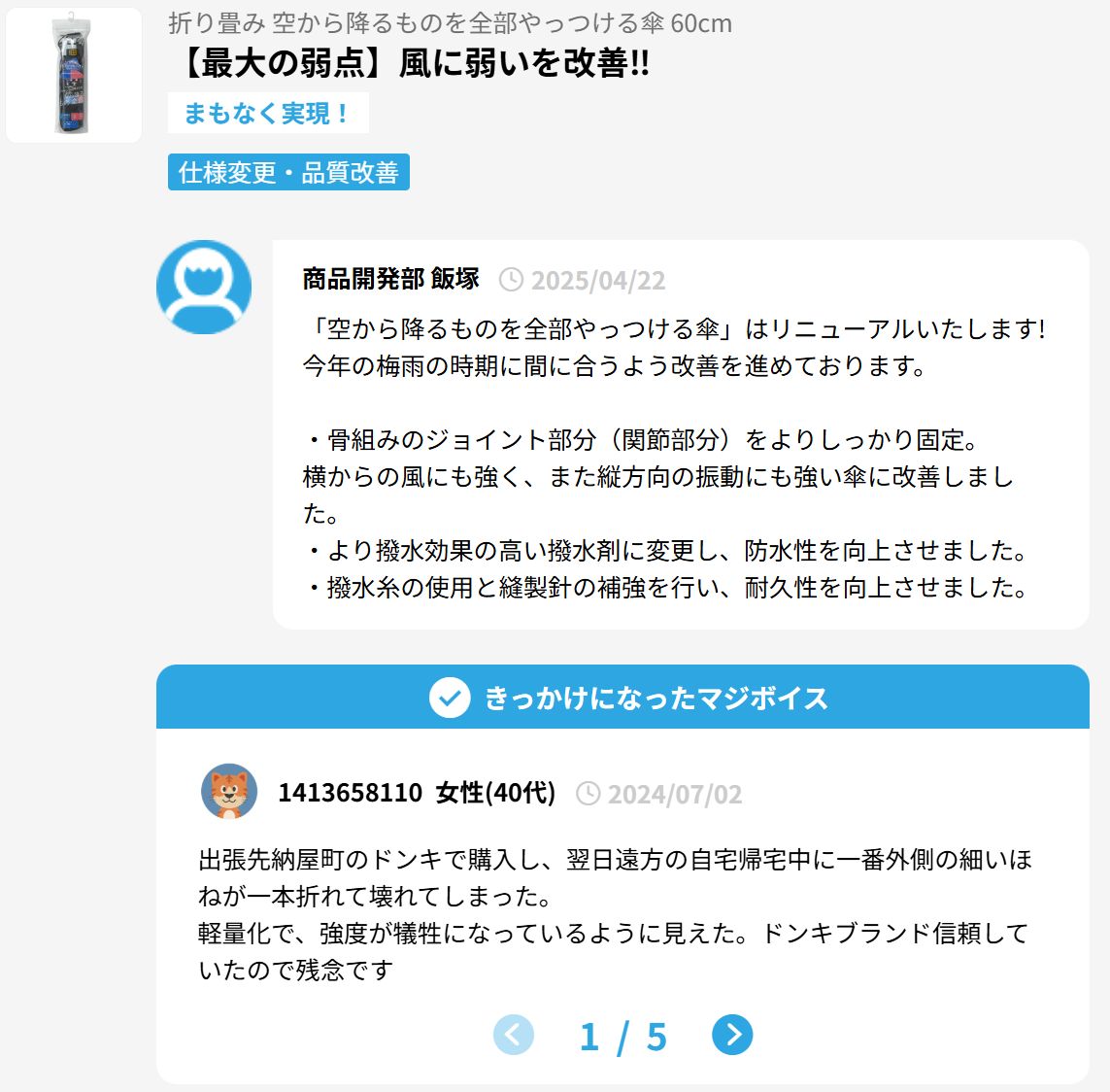Click the 2025/04/22 post date
Image resolution: width=1110 pixels, height=1092 pixels.
[x=598, y=281]
